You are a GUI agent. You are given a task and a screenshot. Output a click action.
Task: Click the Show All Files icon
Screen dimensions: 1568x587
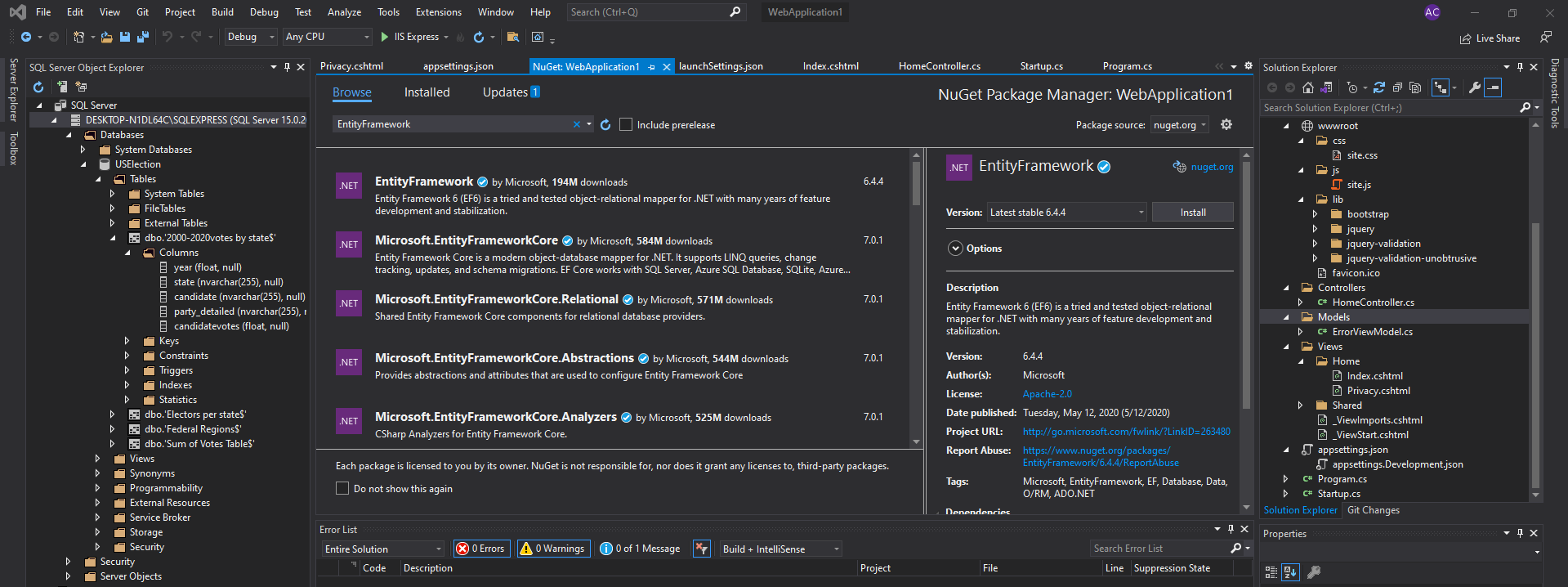tap(1415, 87)
